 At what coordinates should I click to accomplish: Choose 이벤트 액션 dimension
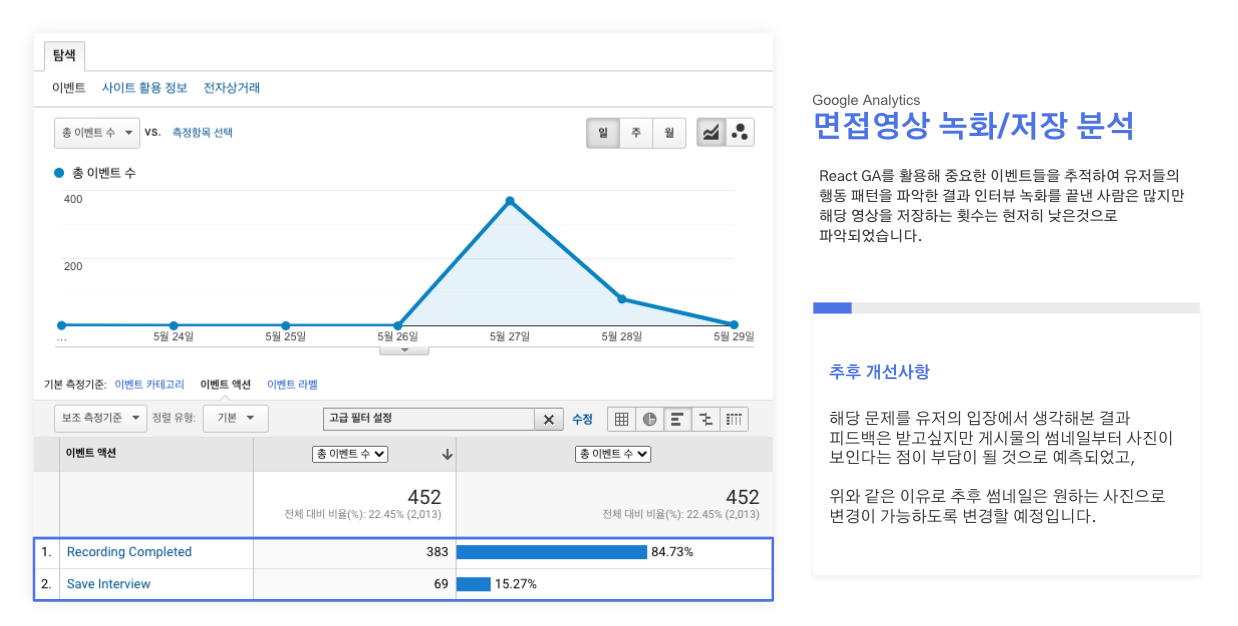coord(226,384)
